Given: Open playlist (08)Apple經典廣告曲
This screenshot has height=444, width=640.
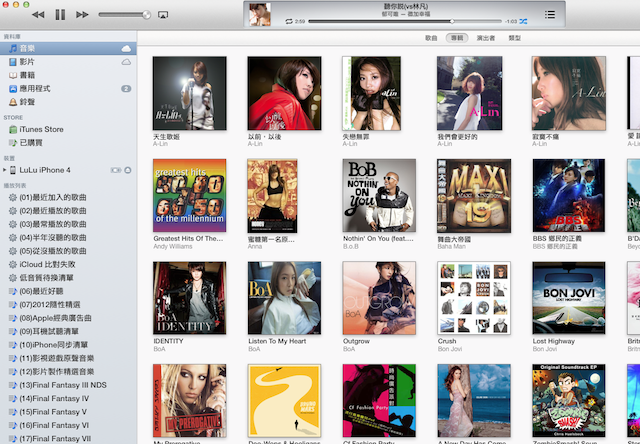Looking at the screenshot, I should click(68, 318).
